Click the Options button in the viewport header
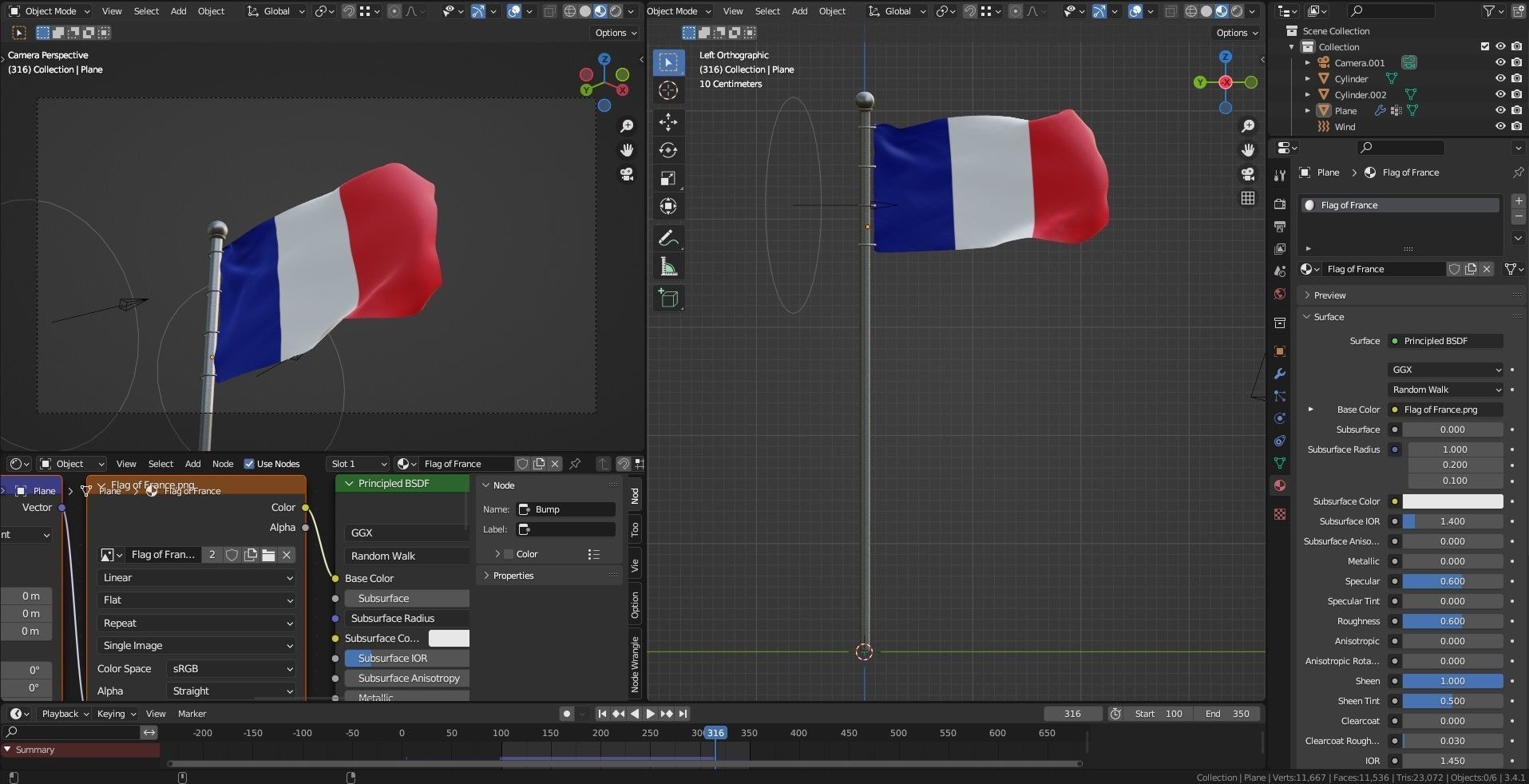 tap(614, 32)
